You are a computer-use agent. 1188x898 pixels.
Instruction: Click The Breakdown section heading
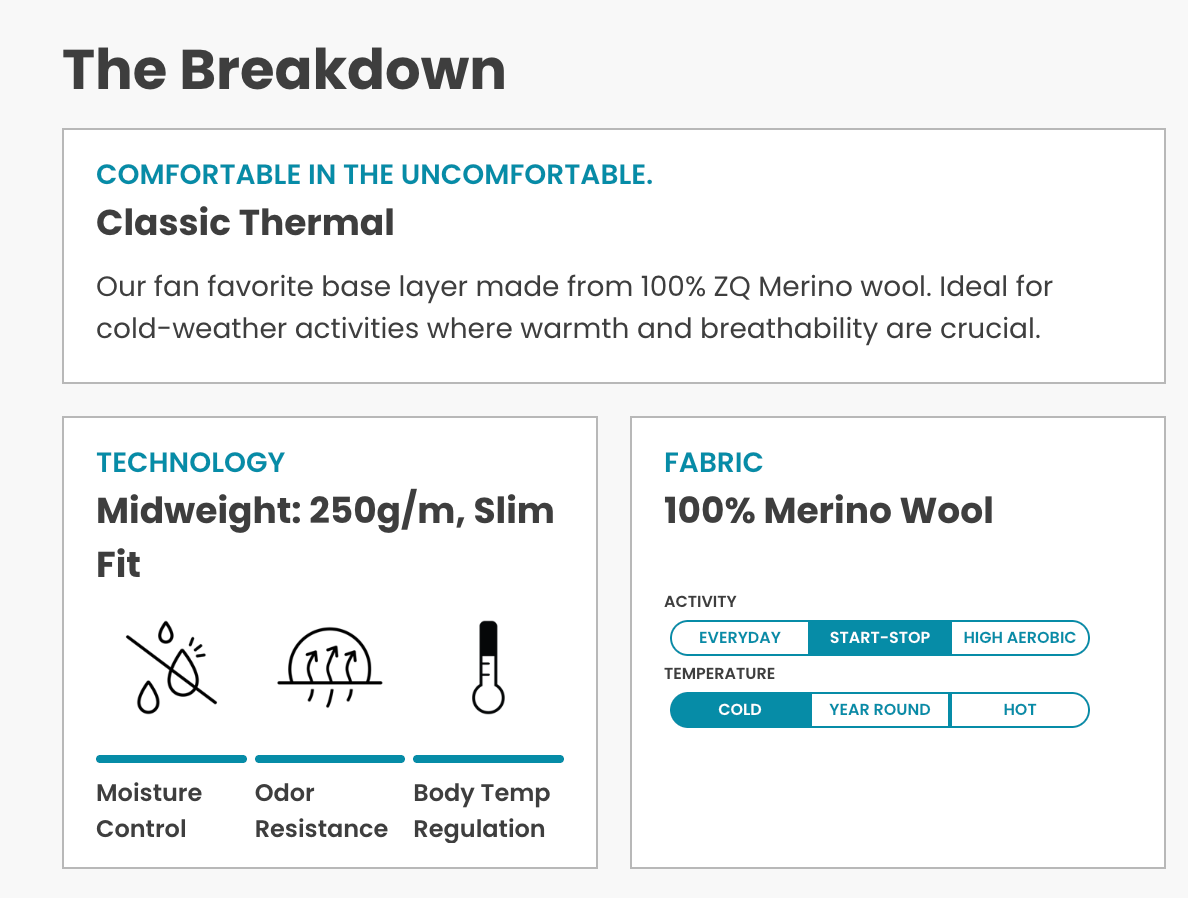(284, 70)
